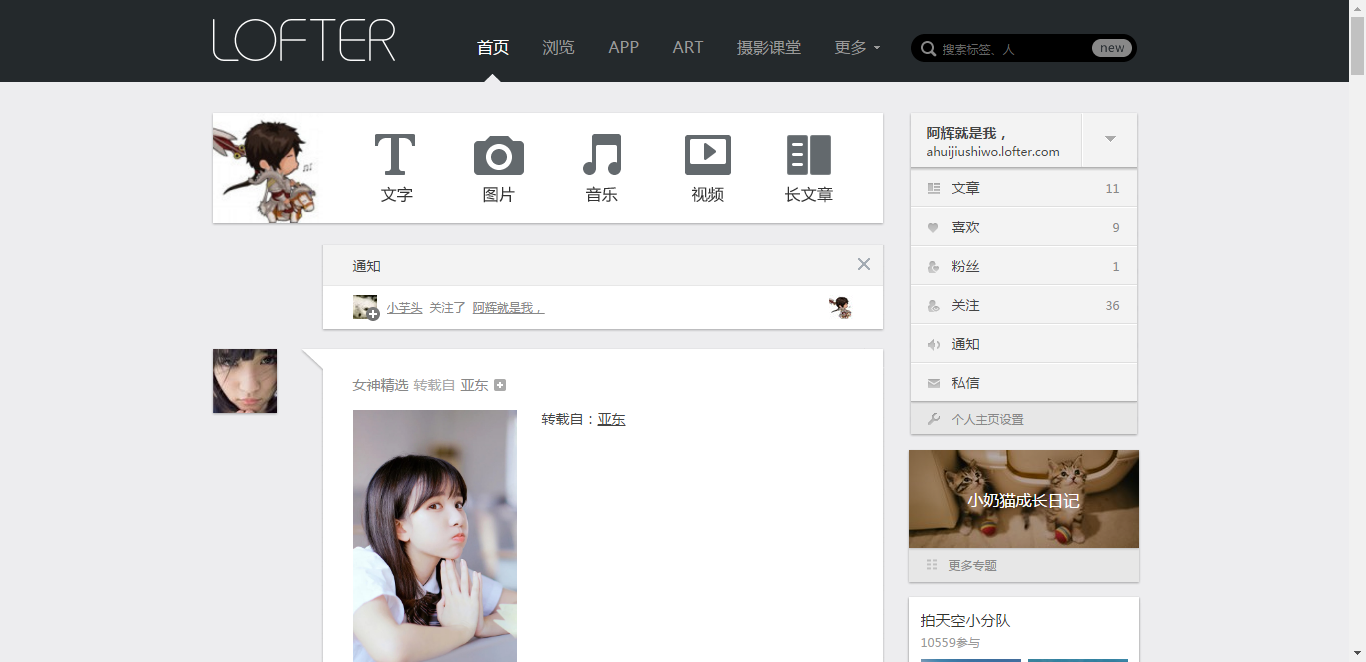This screenshot has height=662, width=1366.
Task: Go to 浏览 tab
Action: 558,47
